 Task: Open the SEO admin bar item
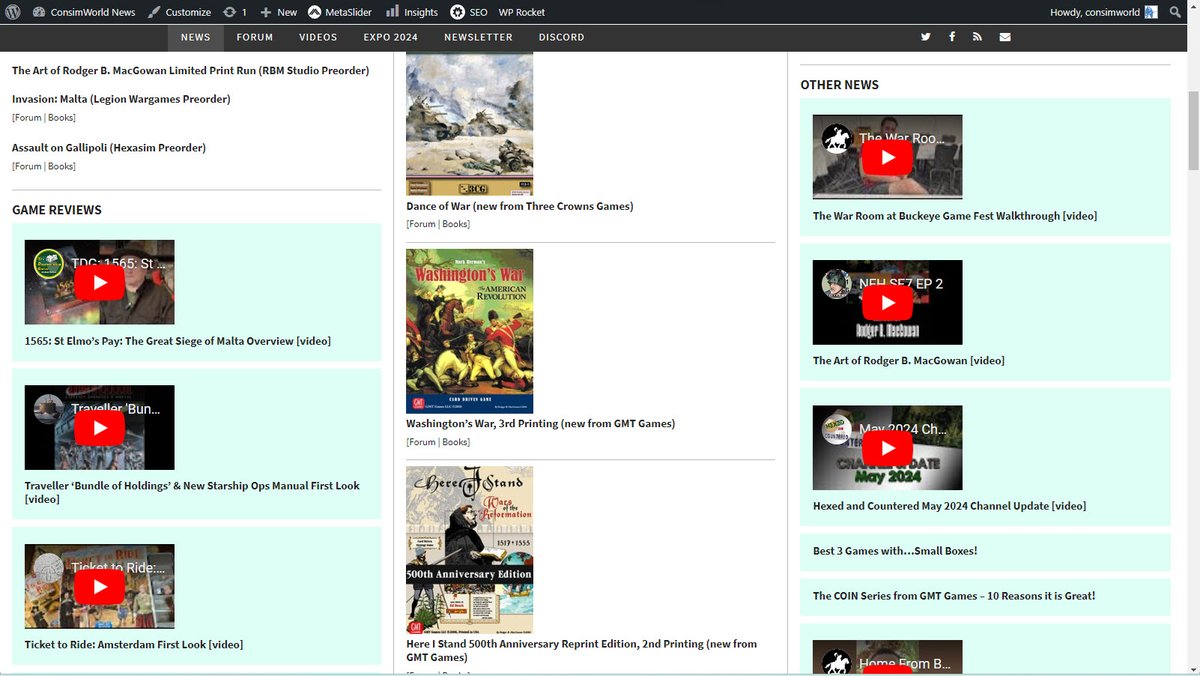click(x=469, y=12)
